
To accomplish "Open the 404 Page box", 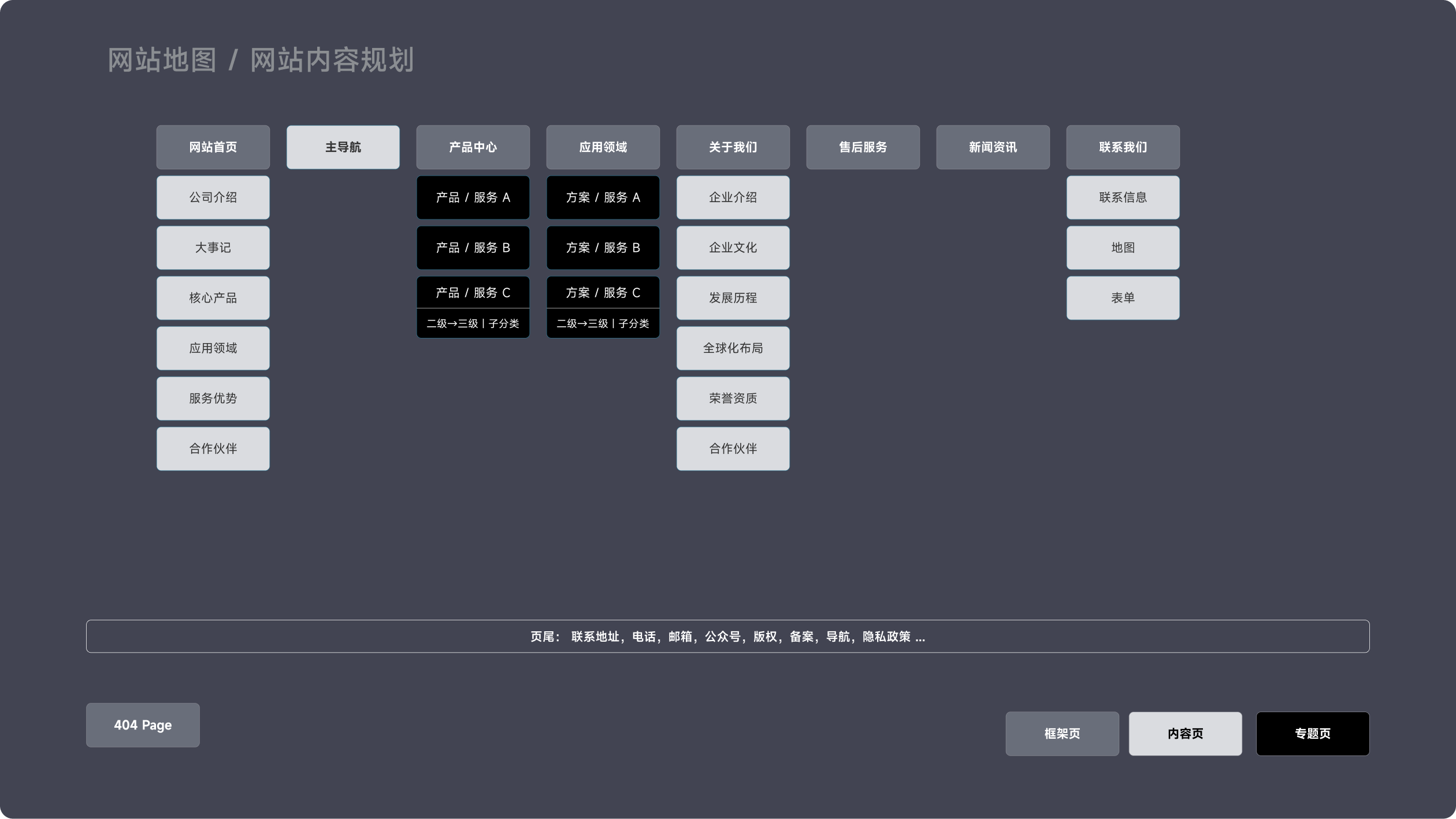I will click(x=143, y=725).
